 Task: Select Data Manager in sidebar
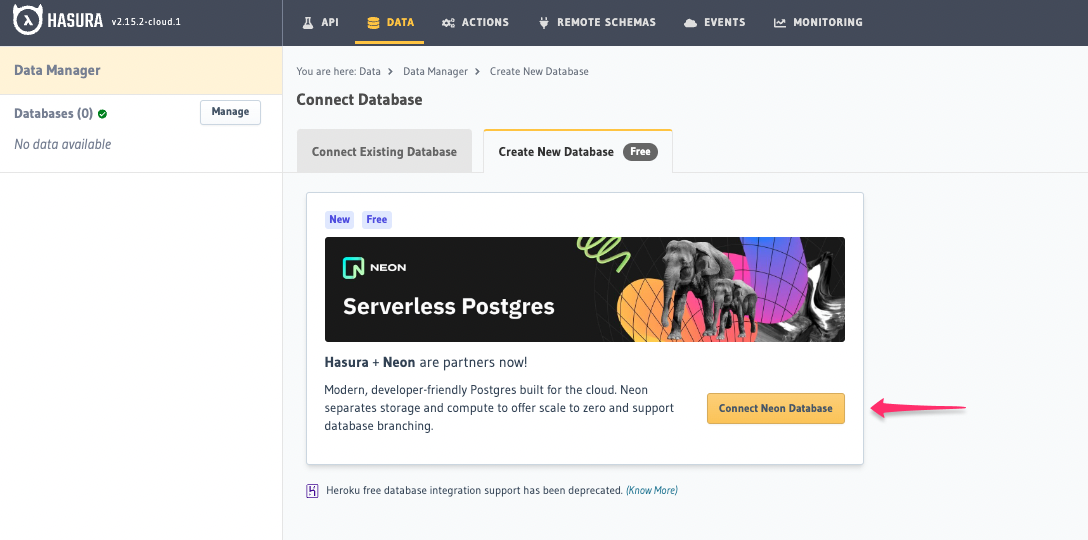141,70
